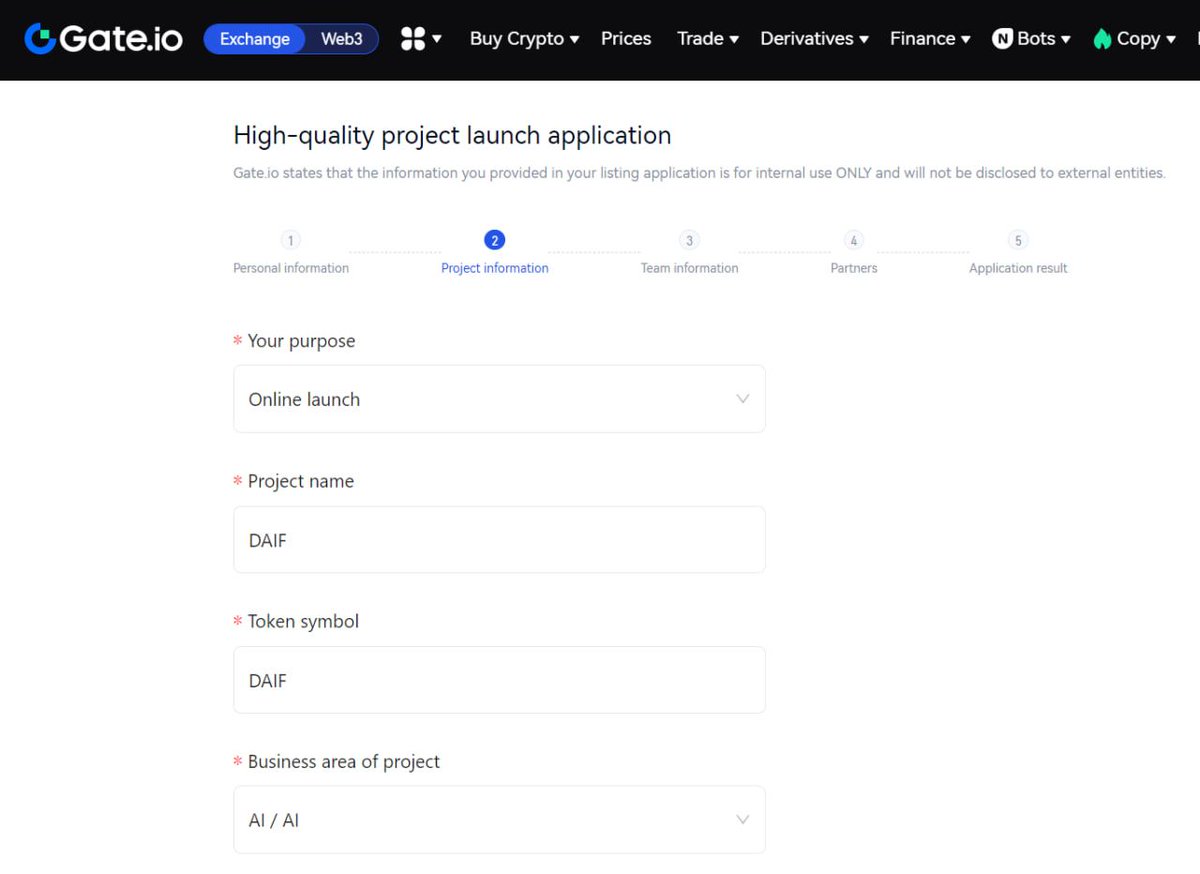The image size is (1200, 874).
Task: Switch to Web3 mode
Action: pyautogui.click(x=342, y=39)
